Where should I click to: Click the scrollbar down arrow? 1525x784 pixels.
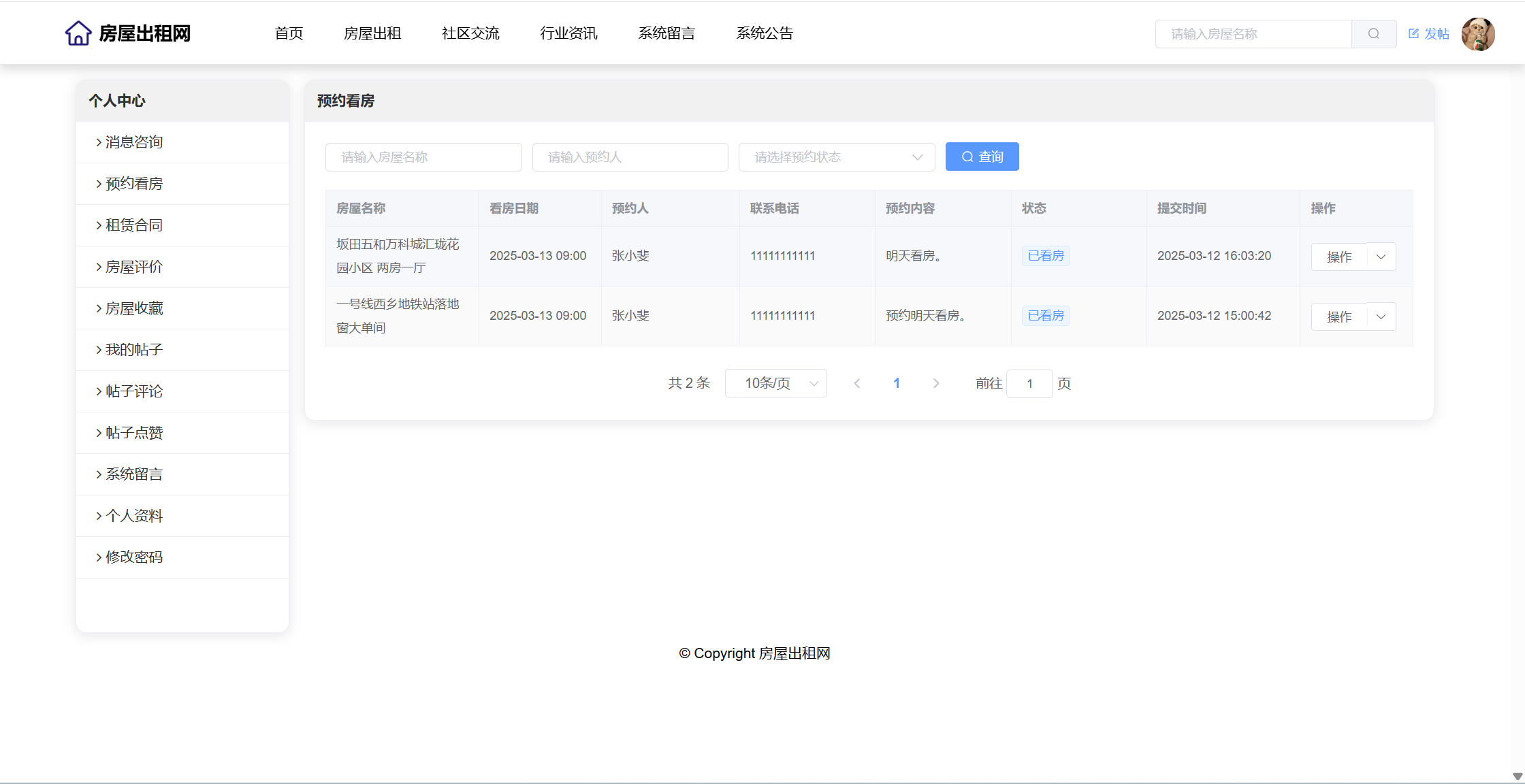pyautogui.click(x=1518, y=777)
